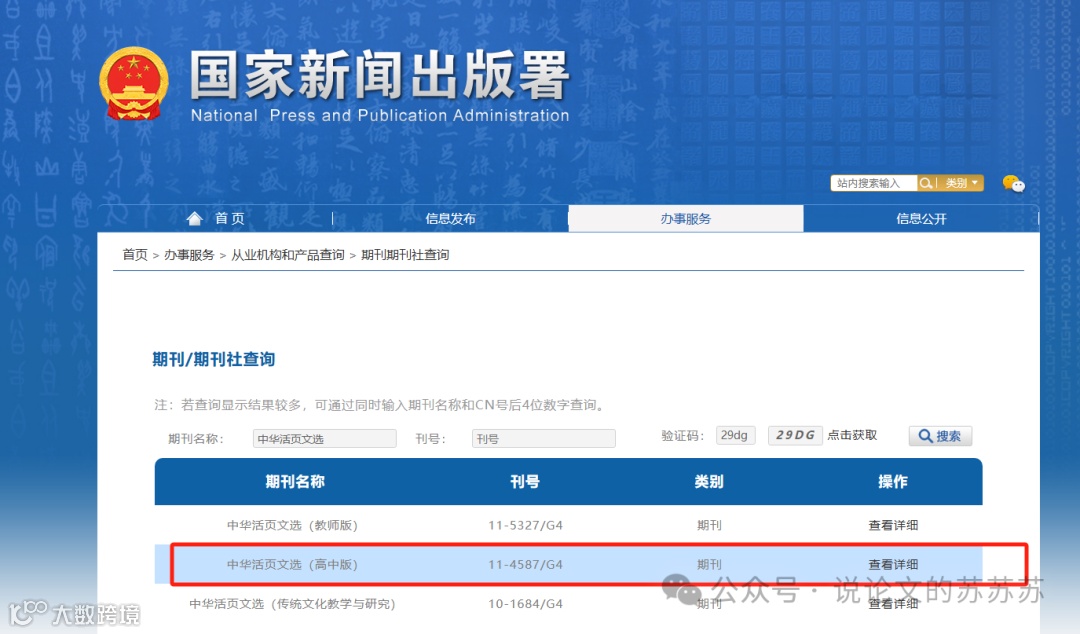The image size is (1080, 634).
Task: Open the 信息发布 navigation tab
Action: [x=450, y=218]
